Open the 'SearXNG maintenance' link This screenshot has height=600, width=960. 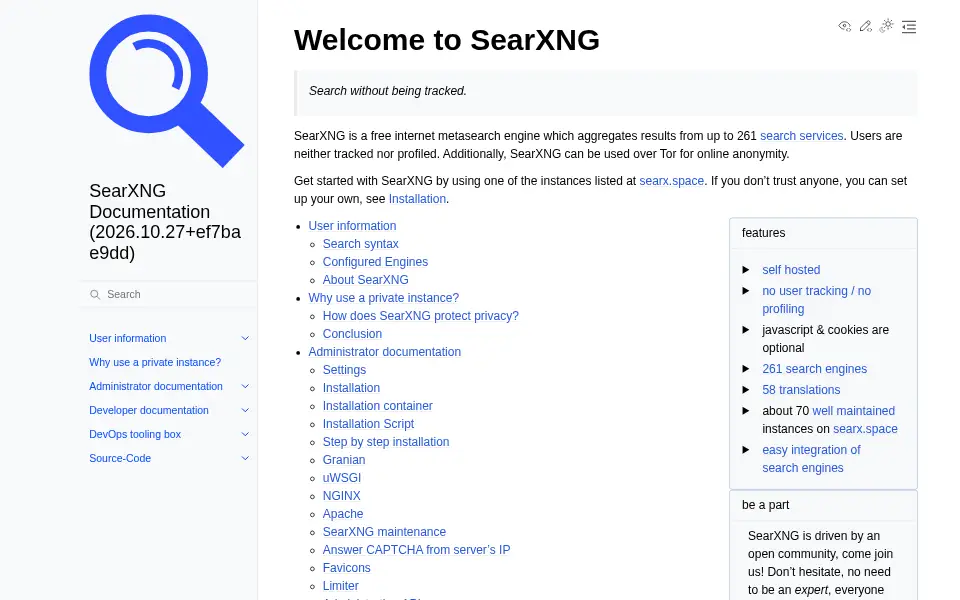[384, 532]
